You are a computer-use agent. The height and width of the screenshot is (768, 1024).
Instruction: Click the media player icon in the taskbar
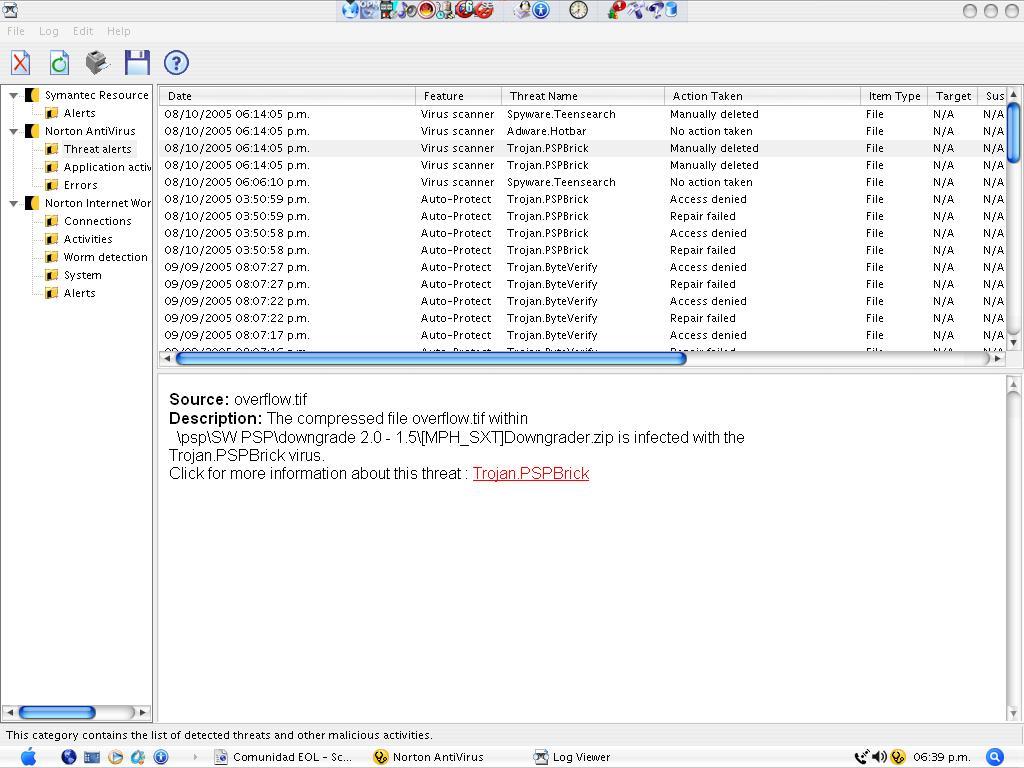pyautogui.click(x=115, y=757)
